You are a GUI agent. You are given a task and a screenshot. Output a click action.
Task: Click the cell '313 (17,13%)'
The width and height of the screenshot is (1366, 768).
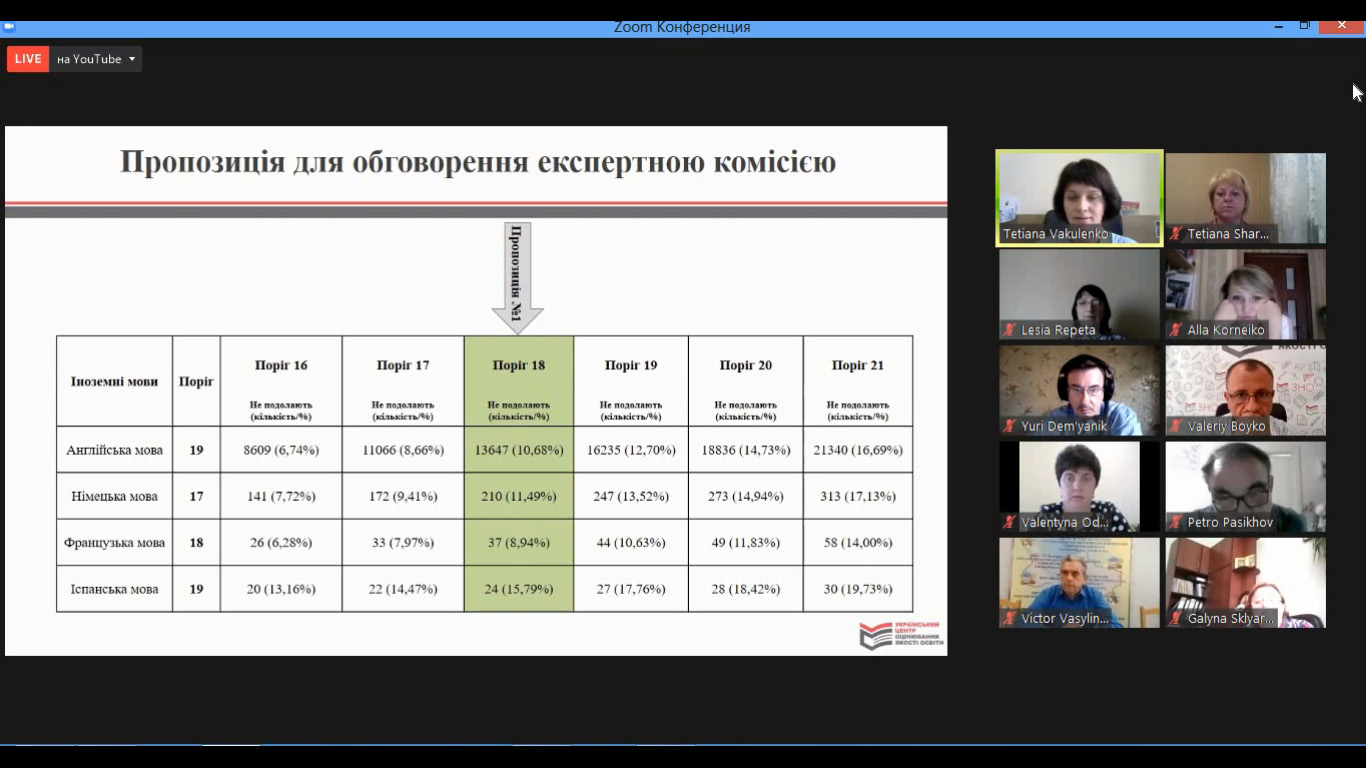tap(858, 496)
